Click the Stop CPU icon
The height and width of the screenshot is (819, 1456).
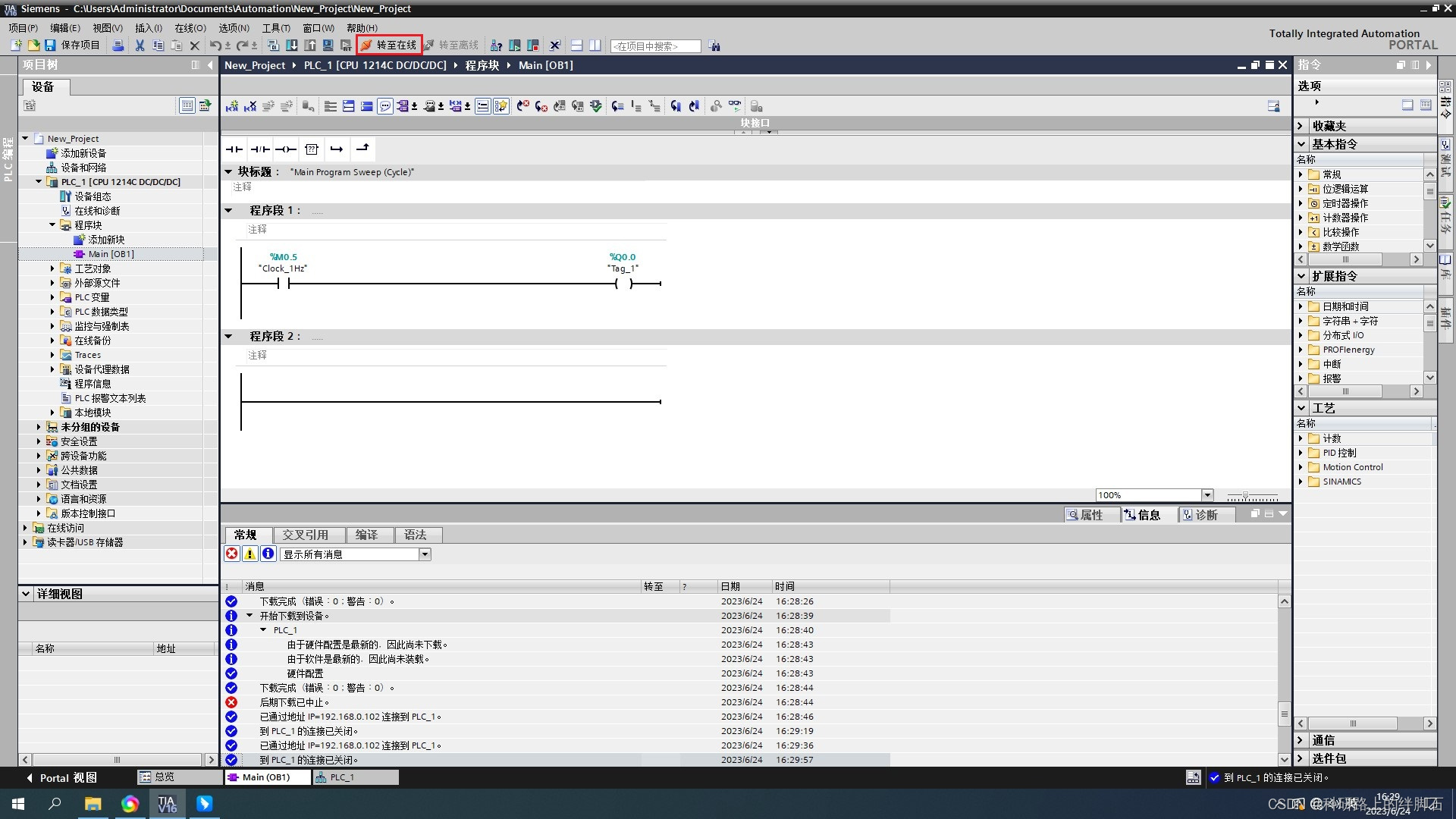coord(533,45)
